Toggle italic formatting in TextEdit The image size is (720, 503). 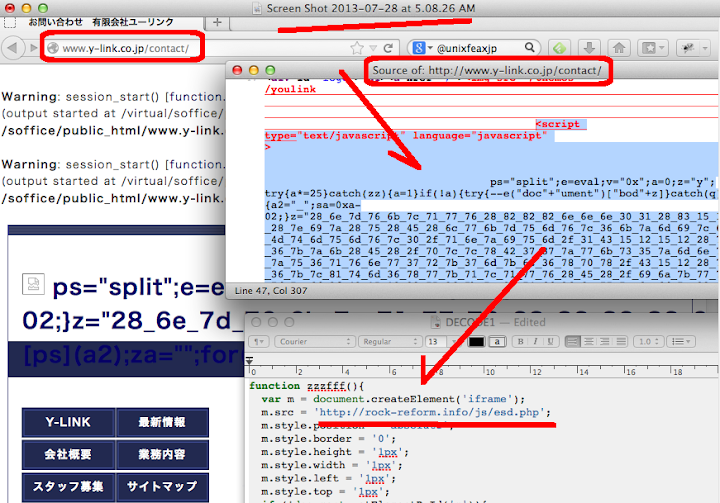coord(535,341)
